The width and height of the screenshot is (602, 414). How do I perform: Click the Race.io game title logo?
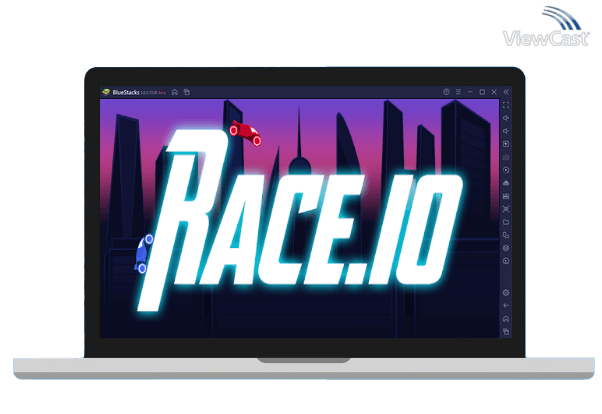coord(299,221)
